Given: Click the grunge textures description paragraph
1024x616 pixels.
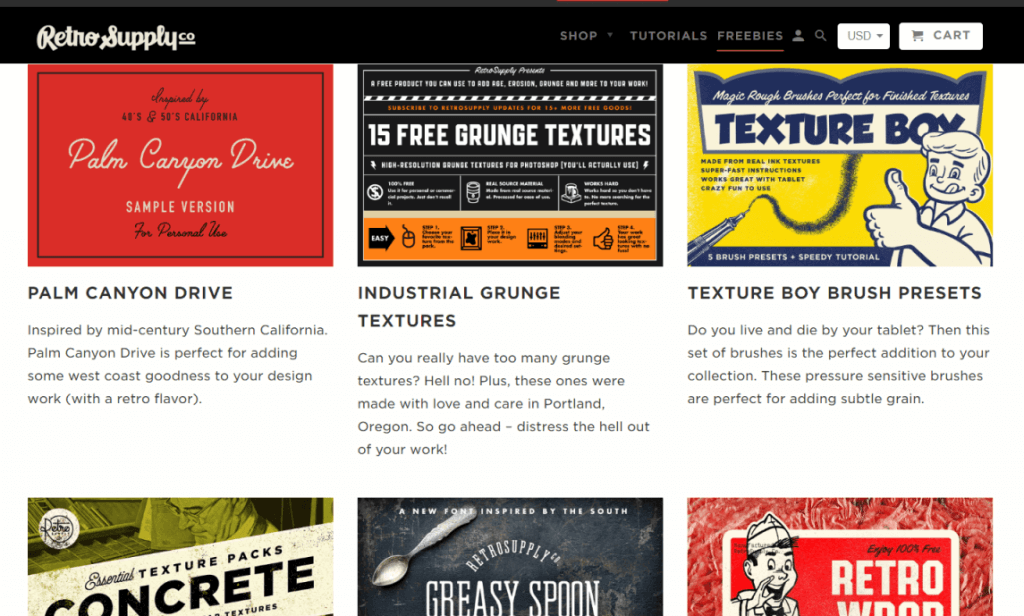Looking at the screenshot, I should pos(504,404).
